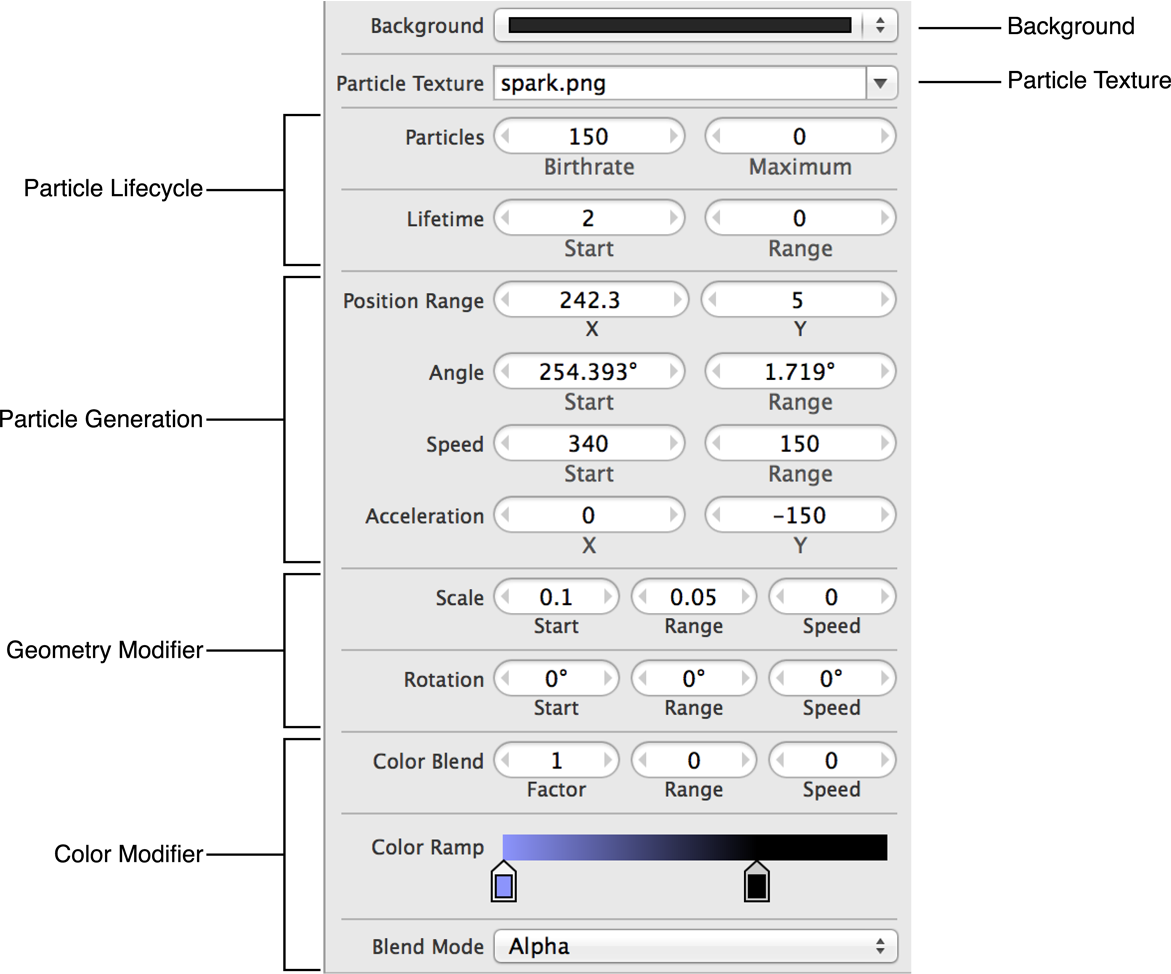This screenshot has width=1171, height=974.
Task: Open the Background color picker stepper
Action: pyautogui.click(x=881, y=26)
